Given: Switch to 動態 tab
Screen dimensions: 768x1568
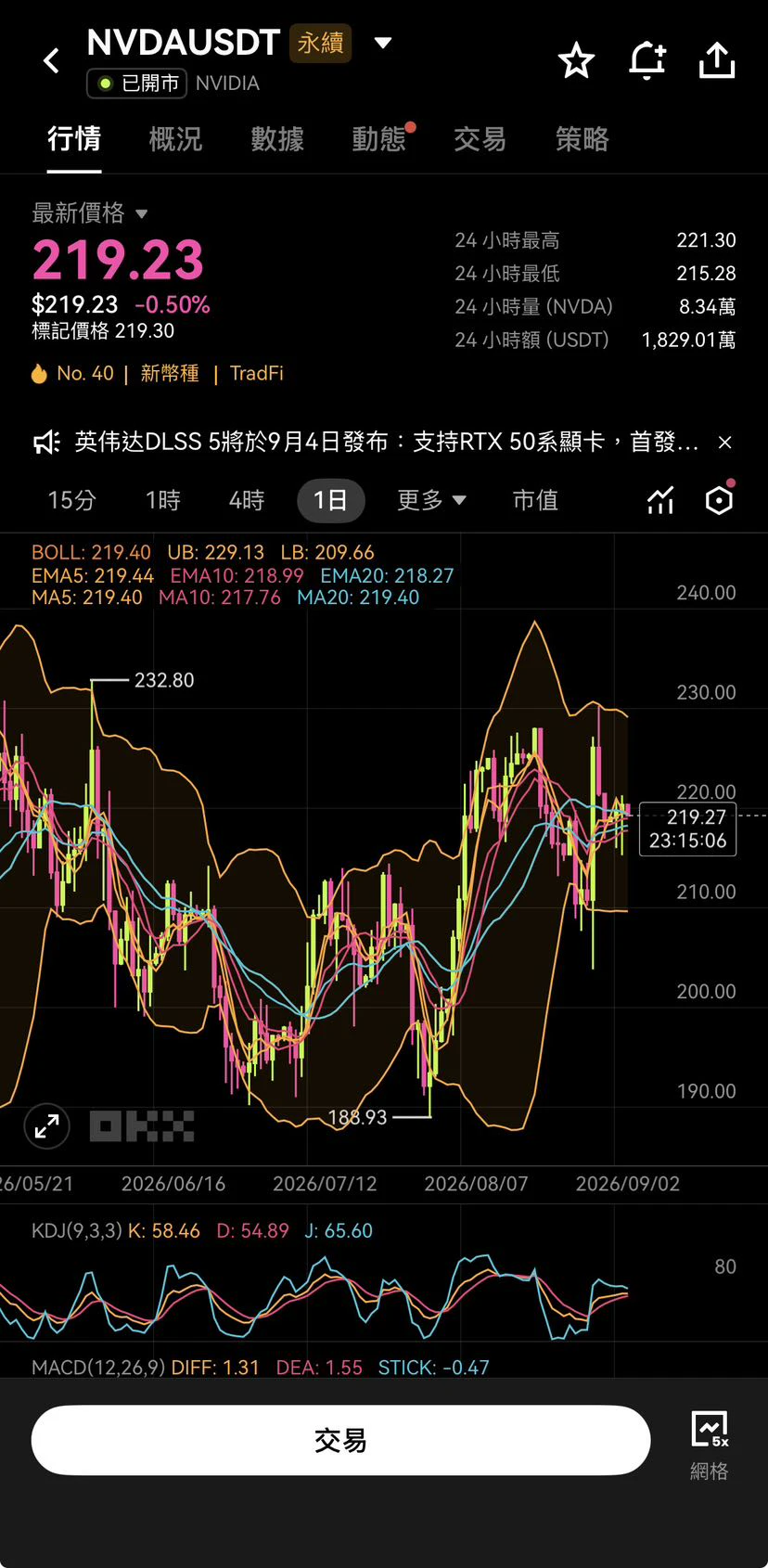Looking at the screenshot, I should [379, 139].
